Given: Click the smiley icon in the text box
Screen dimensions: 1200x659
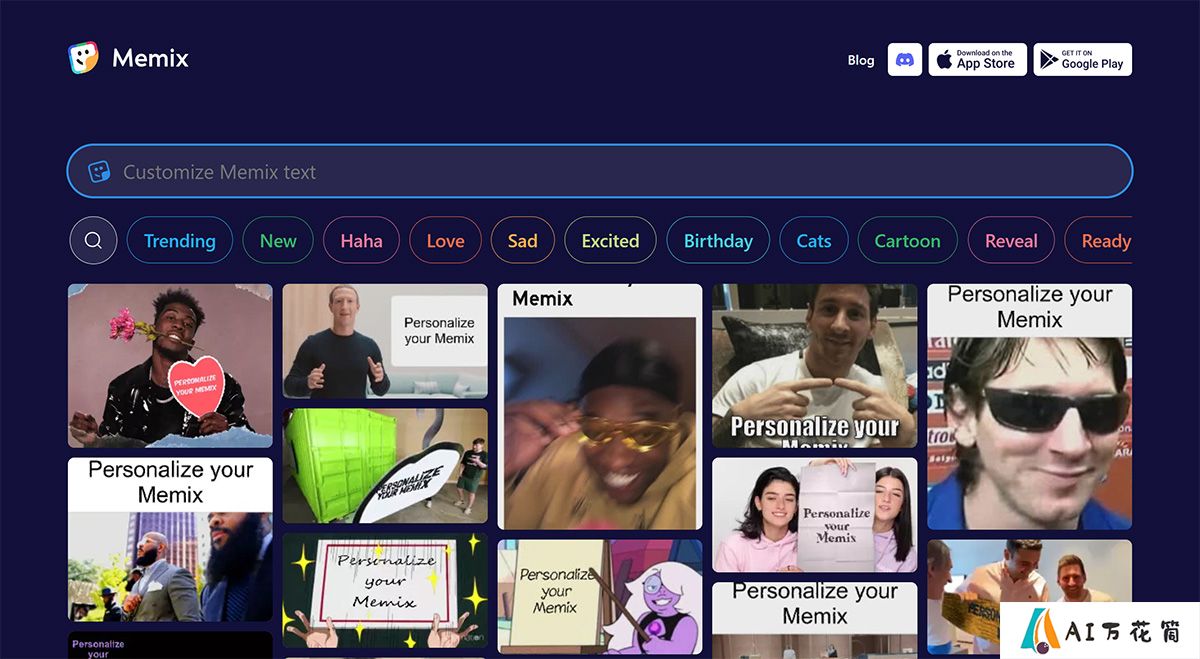Looking at the screenshot, I should 99,171.
